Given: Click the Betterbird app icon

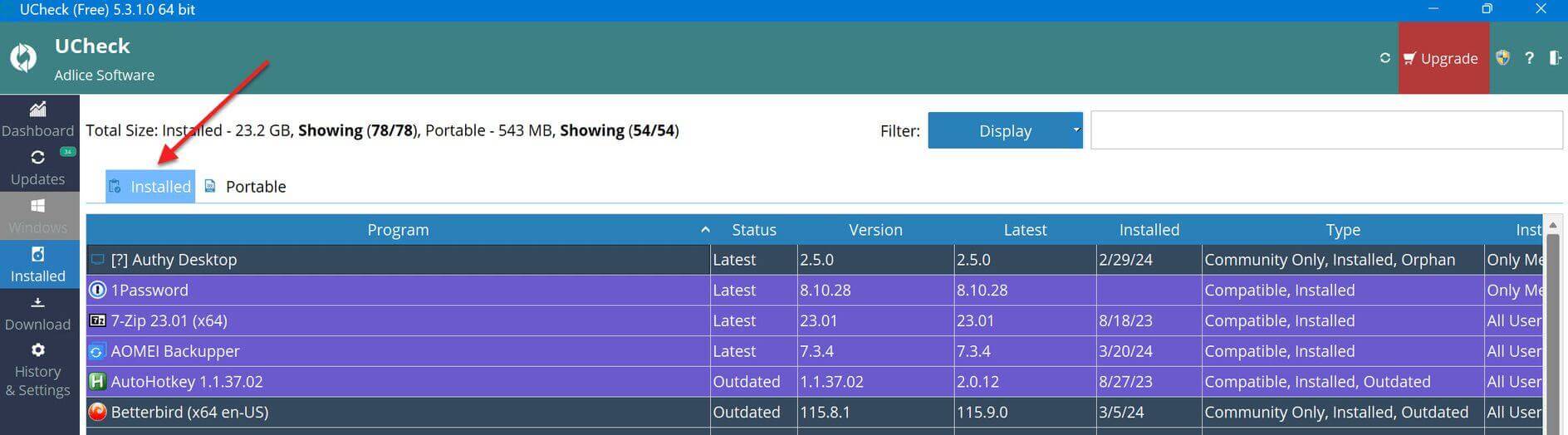Looking at the screenshot, I should 98,412.
